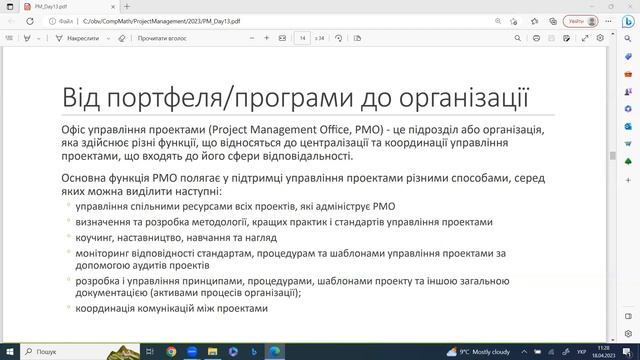This screenshot has height=360, width=640.
Task: Switch the УКР keyboard language indicator
Action: coord(581,351)
